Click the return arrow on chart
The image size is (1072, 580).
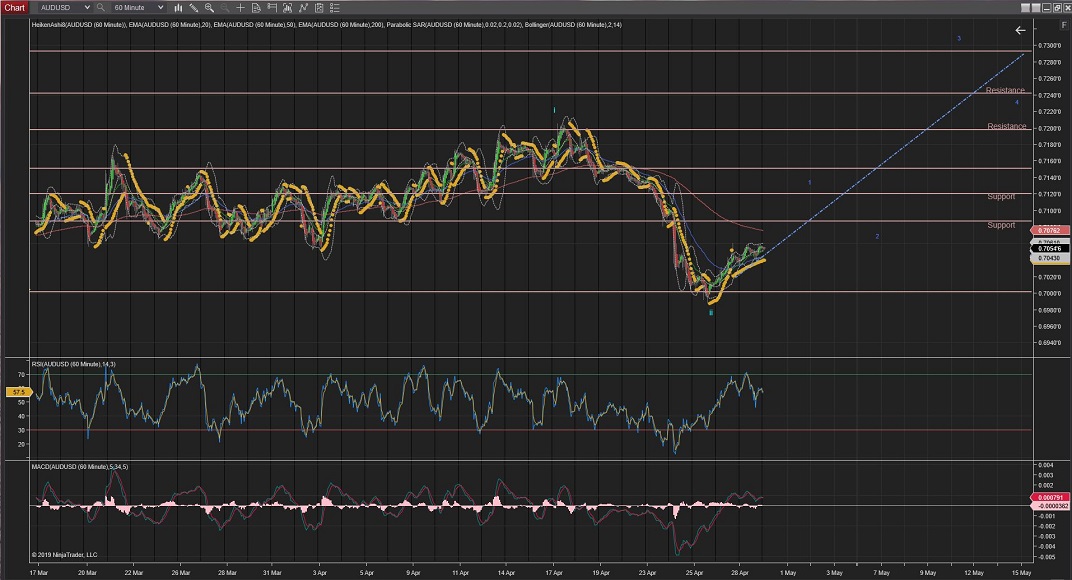(1020, 30)
